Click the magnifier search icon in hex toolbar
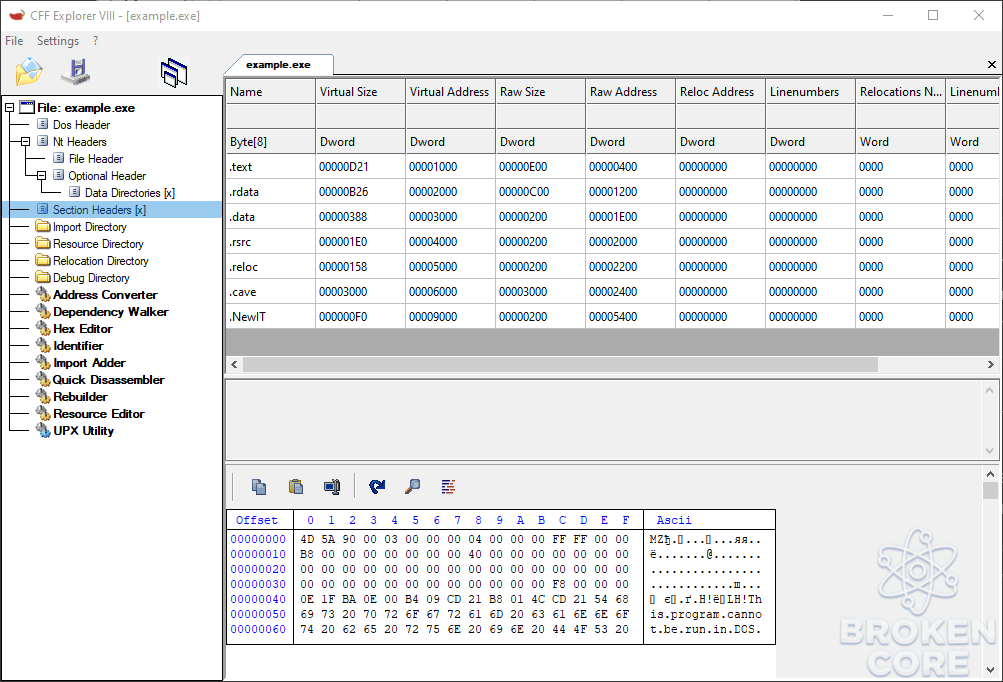 point(413,487)
